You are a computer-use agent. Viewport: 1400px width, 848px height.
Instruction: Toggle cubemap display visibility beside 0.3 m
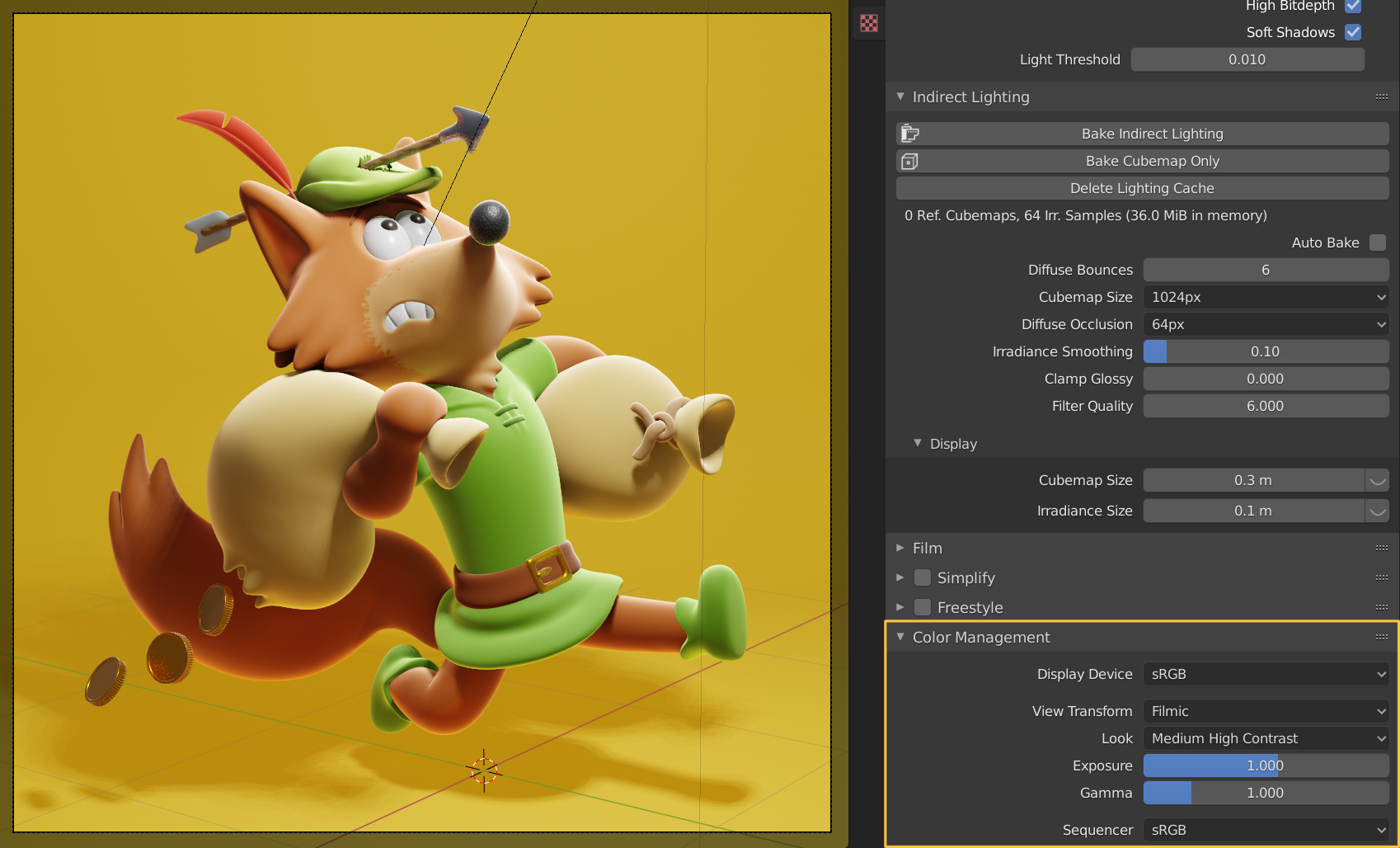coord(1377,480)
